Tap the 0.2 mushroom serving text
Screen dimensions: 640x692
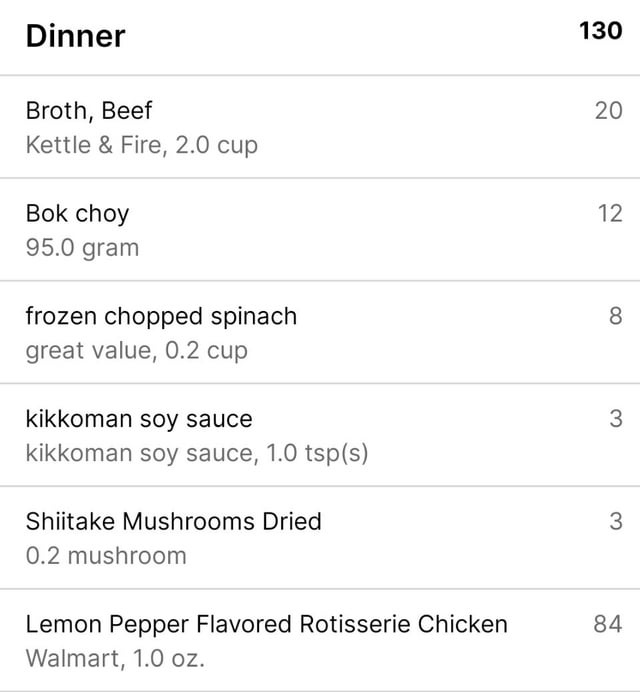point(106,556)
